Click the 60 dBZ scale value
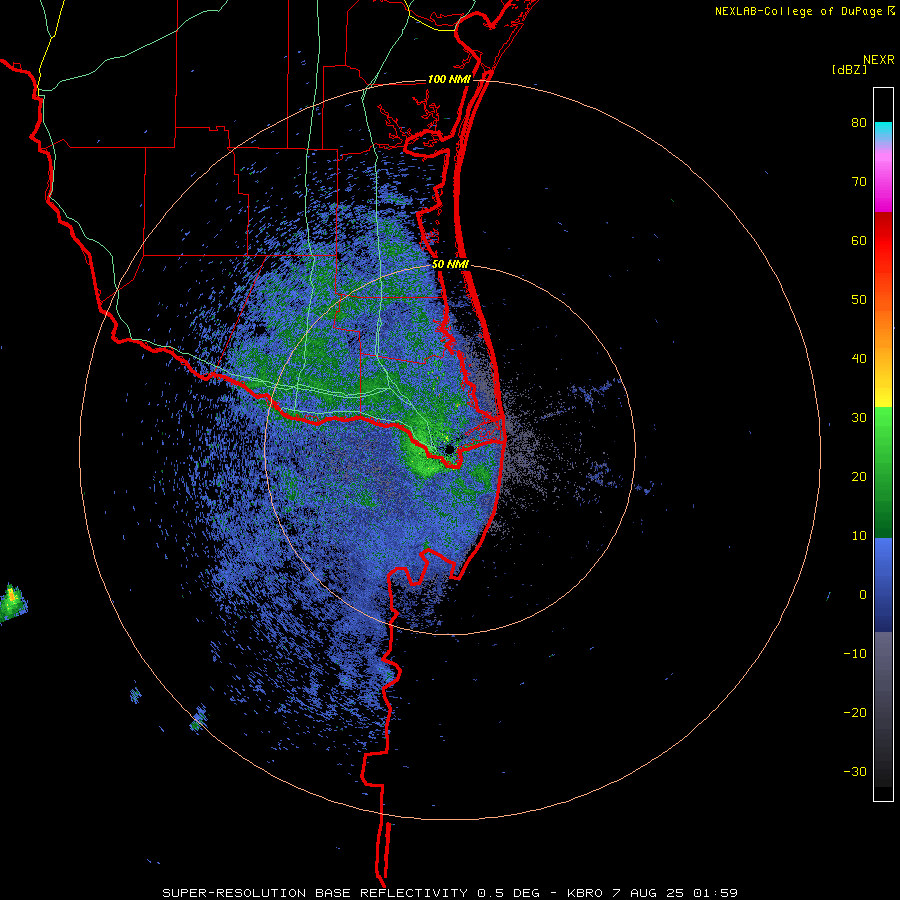900x900 pixels. pos(859,240)
